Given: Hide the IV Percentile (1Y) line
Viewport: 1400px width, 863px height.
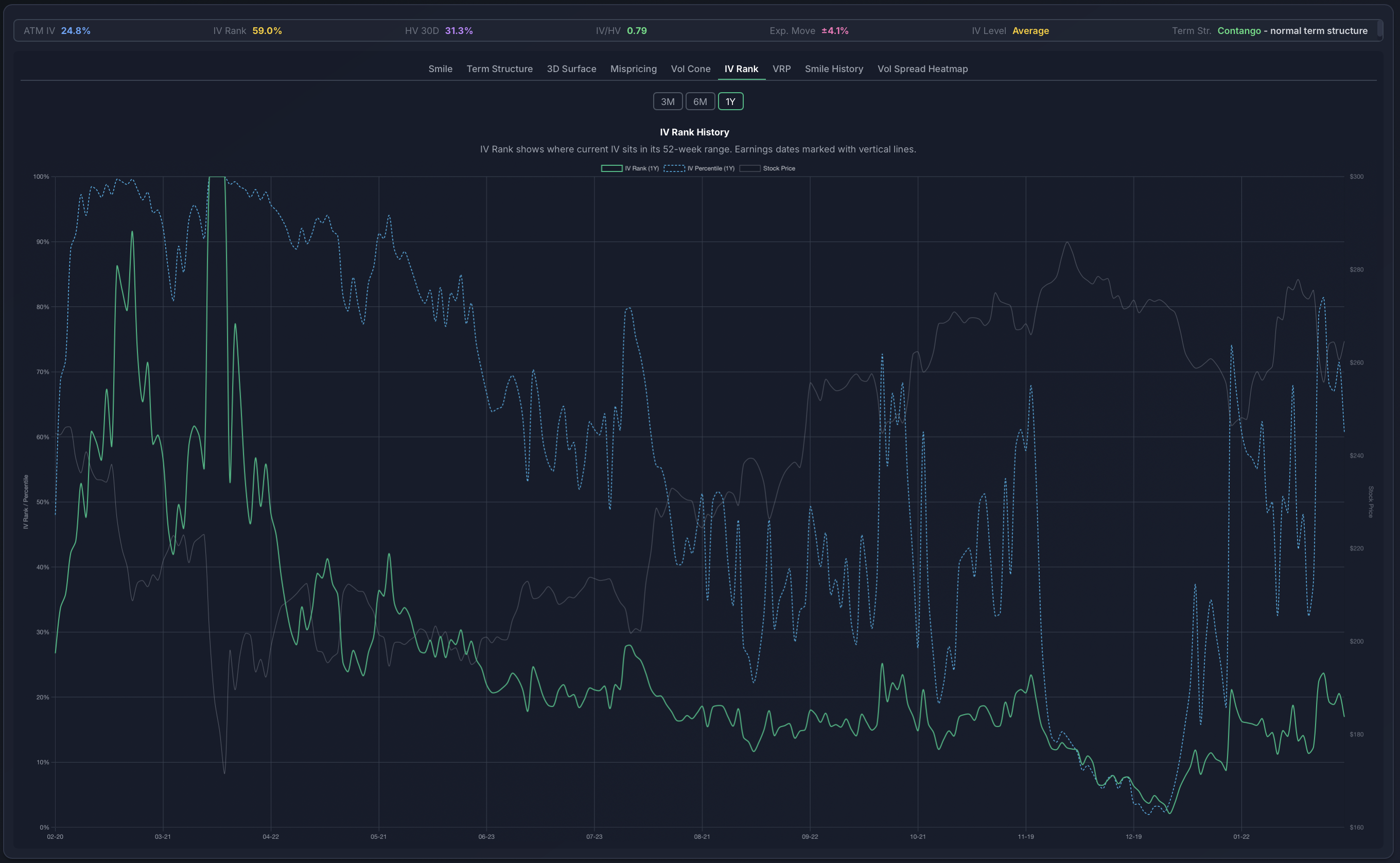Looking at the screenshot, I should 710,168.
